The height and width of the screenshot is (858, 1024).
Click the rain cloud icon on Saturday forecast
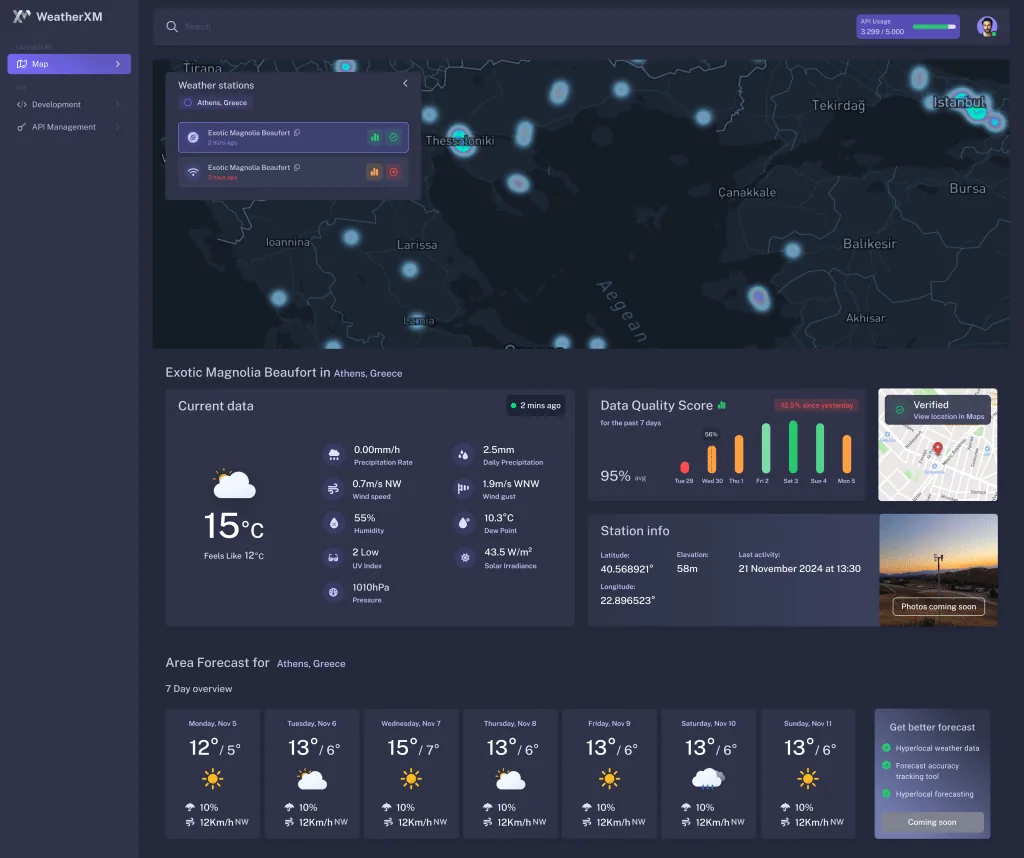[x=708, y=779]
